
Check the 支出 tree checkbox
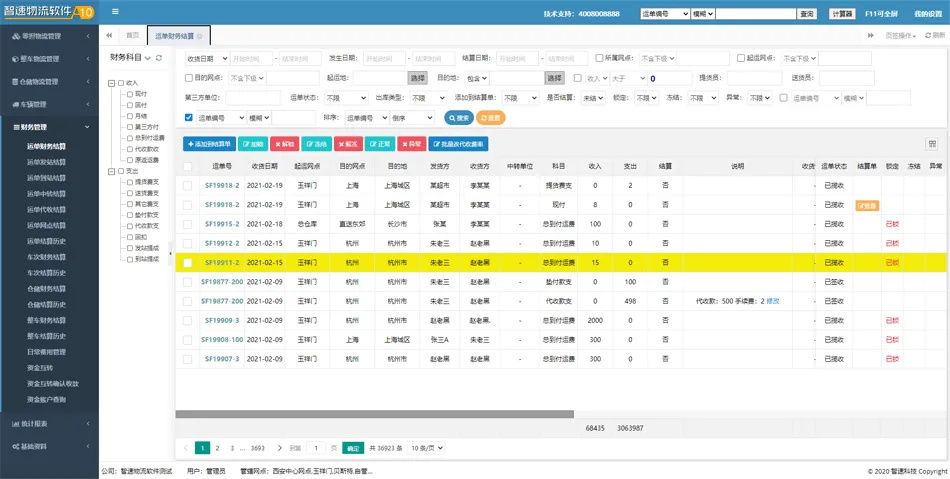tap(121, 171)
